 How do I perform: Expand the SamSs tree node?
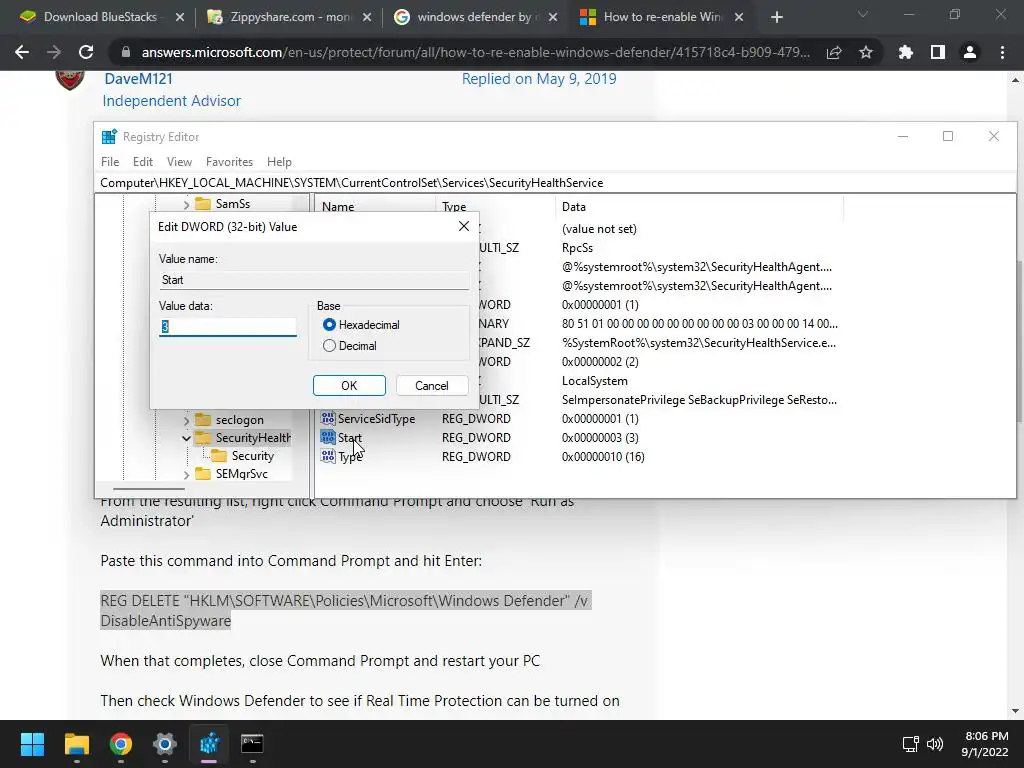tap(186, 204)
